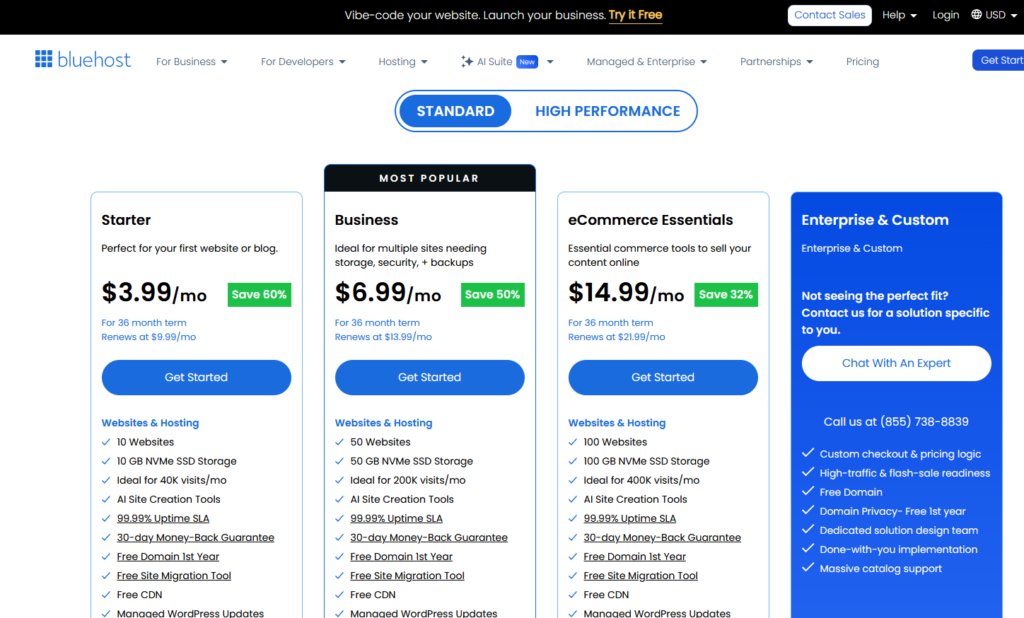Go to the Pricing page
The width and height of the screenshot is (1024, 618).
[862, 61]
